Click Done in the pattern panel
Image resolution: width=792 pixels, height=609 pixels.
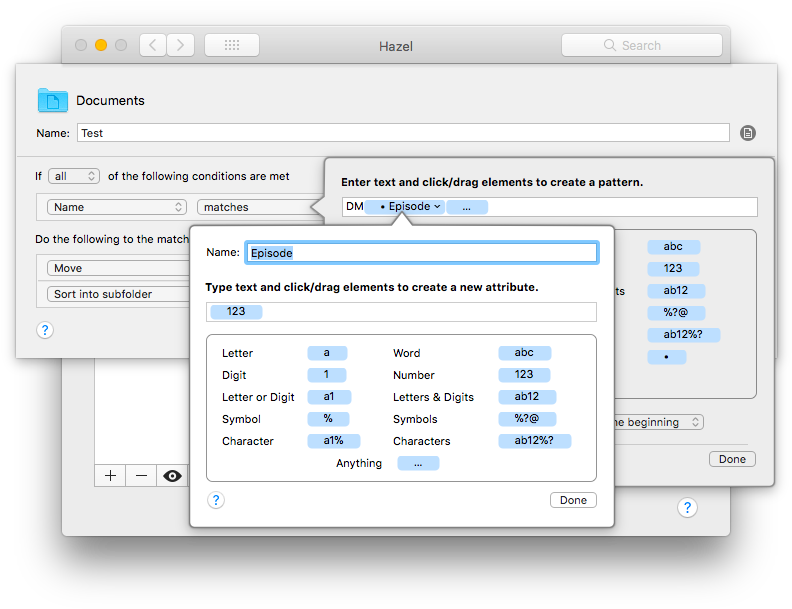tap(732, 459)
